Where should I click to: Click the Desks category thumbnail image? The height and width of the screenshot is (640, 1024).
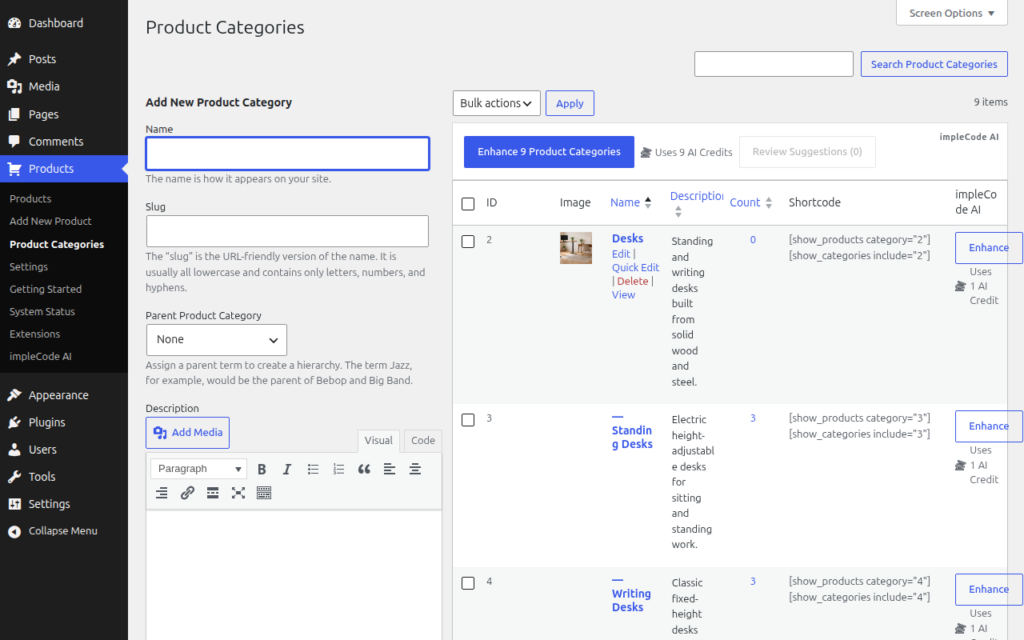pyautogui.click(x=575, y=248)
